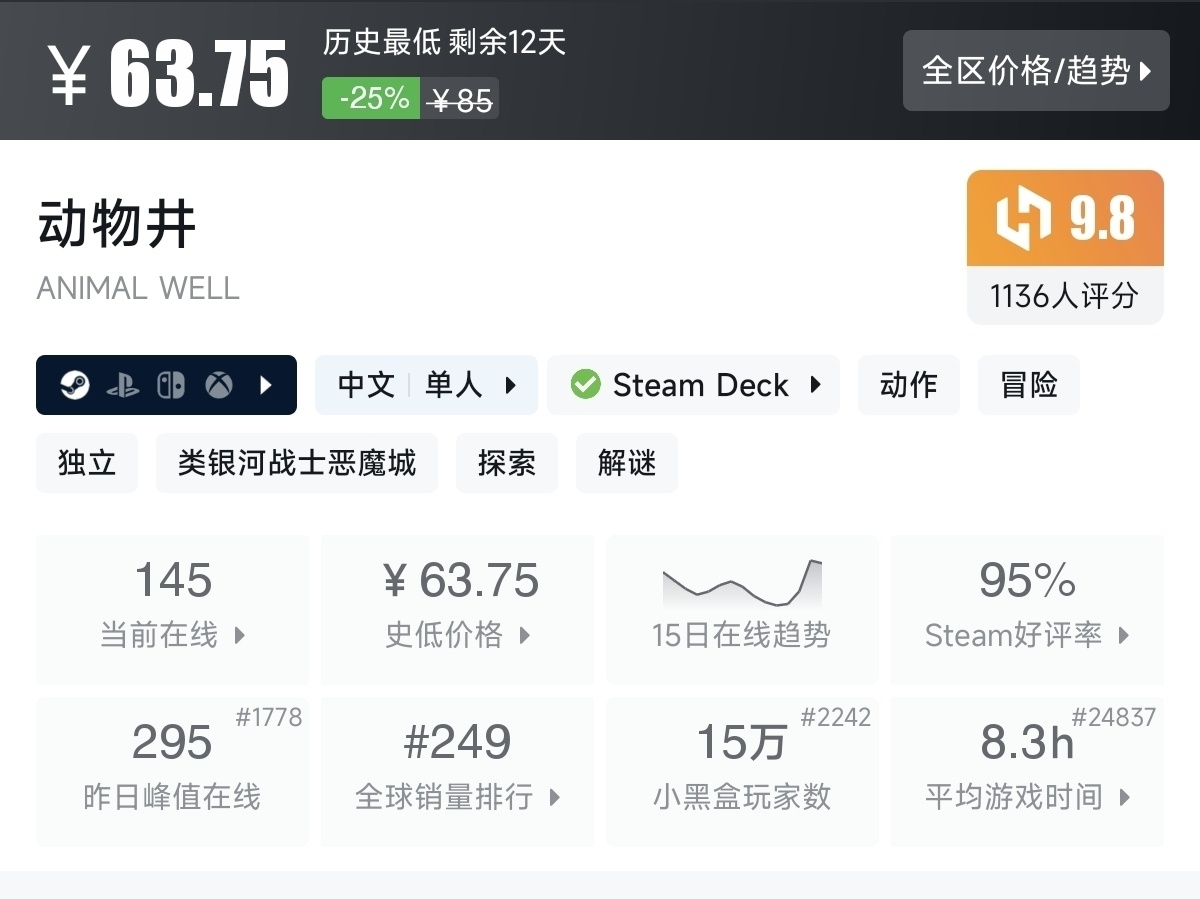Select the 动作 genre tag
Image resolution: width=1200 pixels, height=899 pixels.
pos(908,385)
